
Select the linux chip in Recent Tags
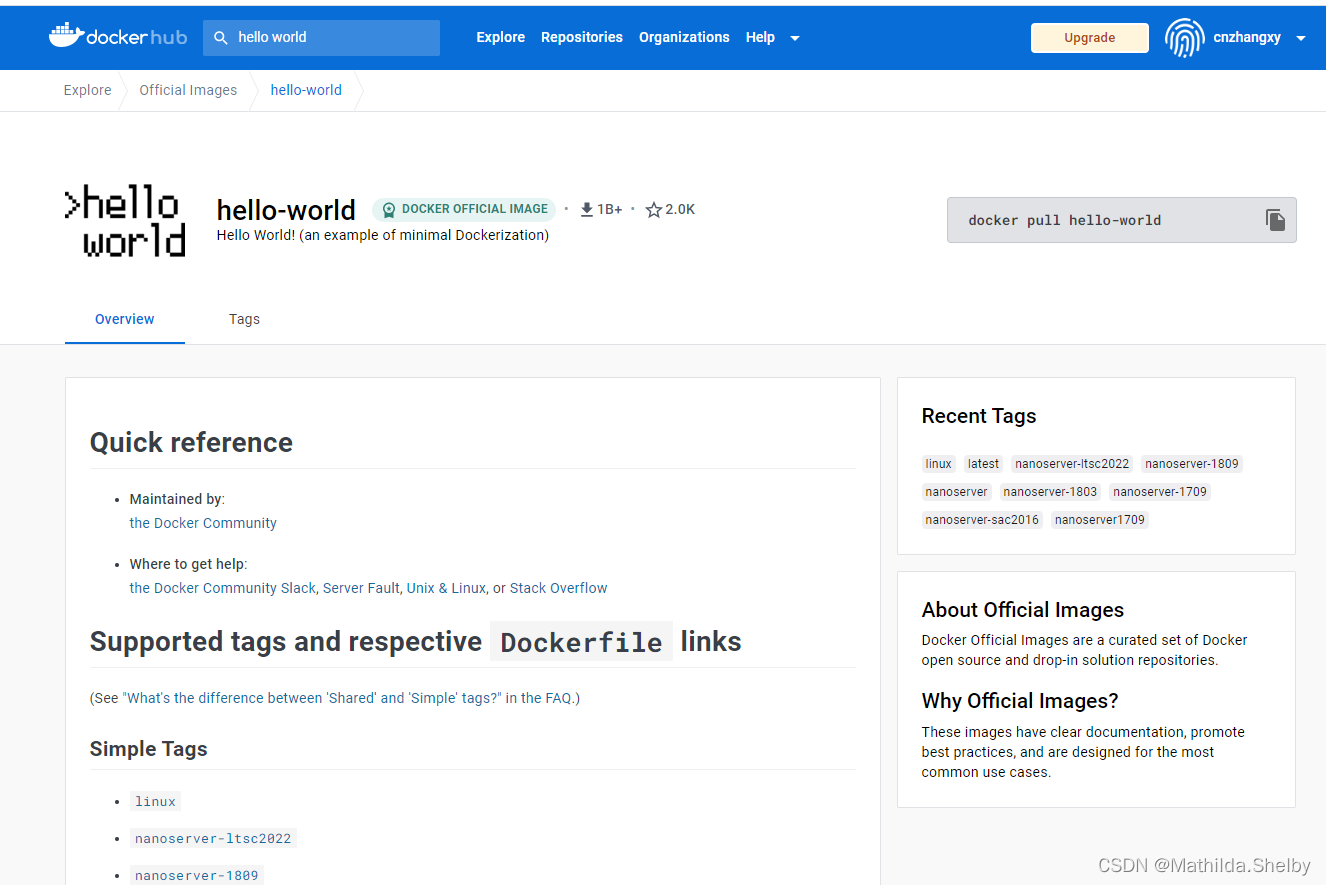click(x=939, y=464)
